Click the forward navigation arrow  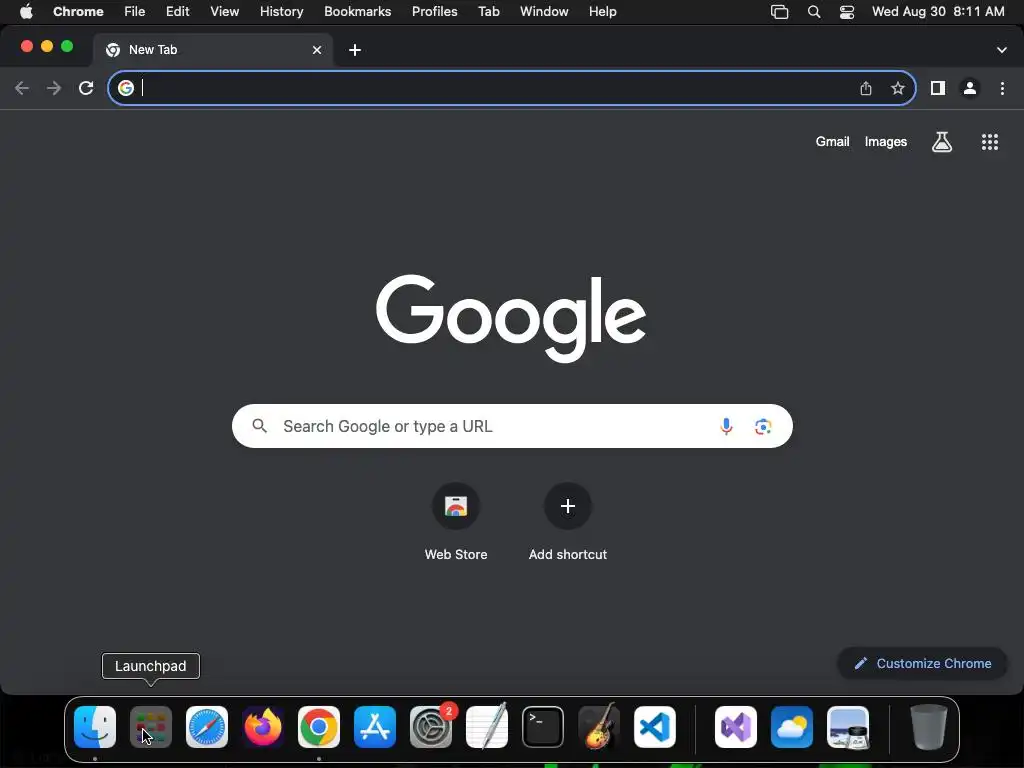click(x=54, y=88)
